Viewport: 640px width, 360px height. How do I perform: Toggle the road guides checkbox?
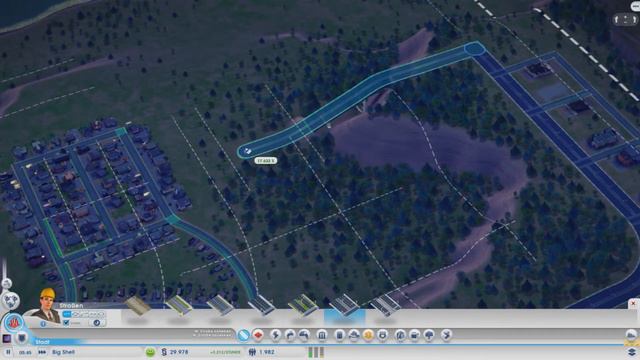tap(66, 323)
